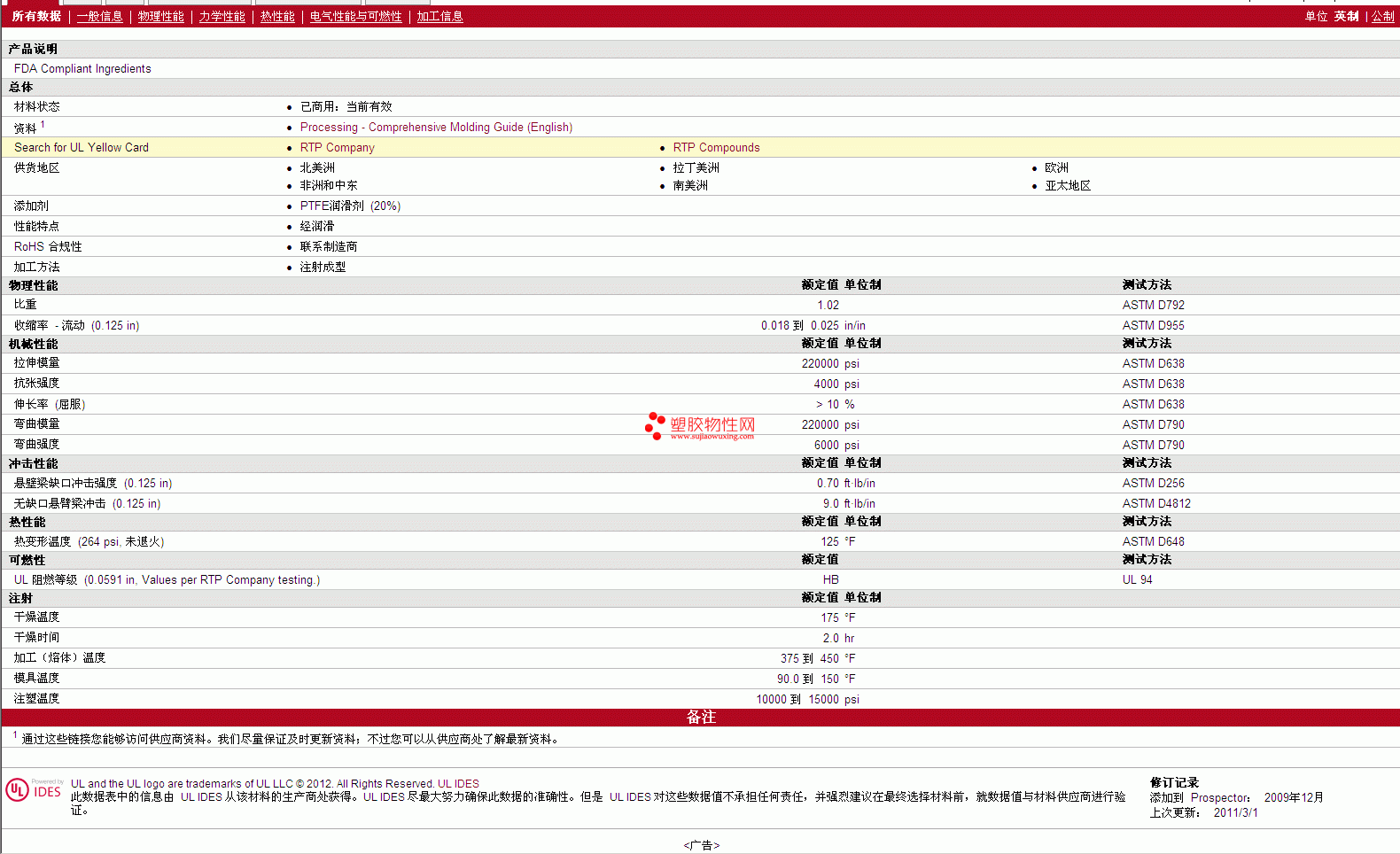Click the 联系制造商 RoHS entry
Viewport: 1400px width, 854px height.
point(329,247)
